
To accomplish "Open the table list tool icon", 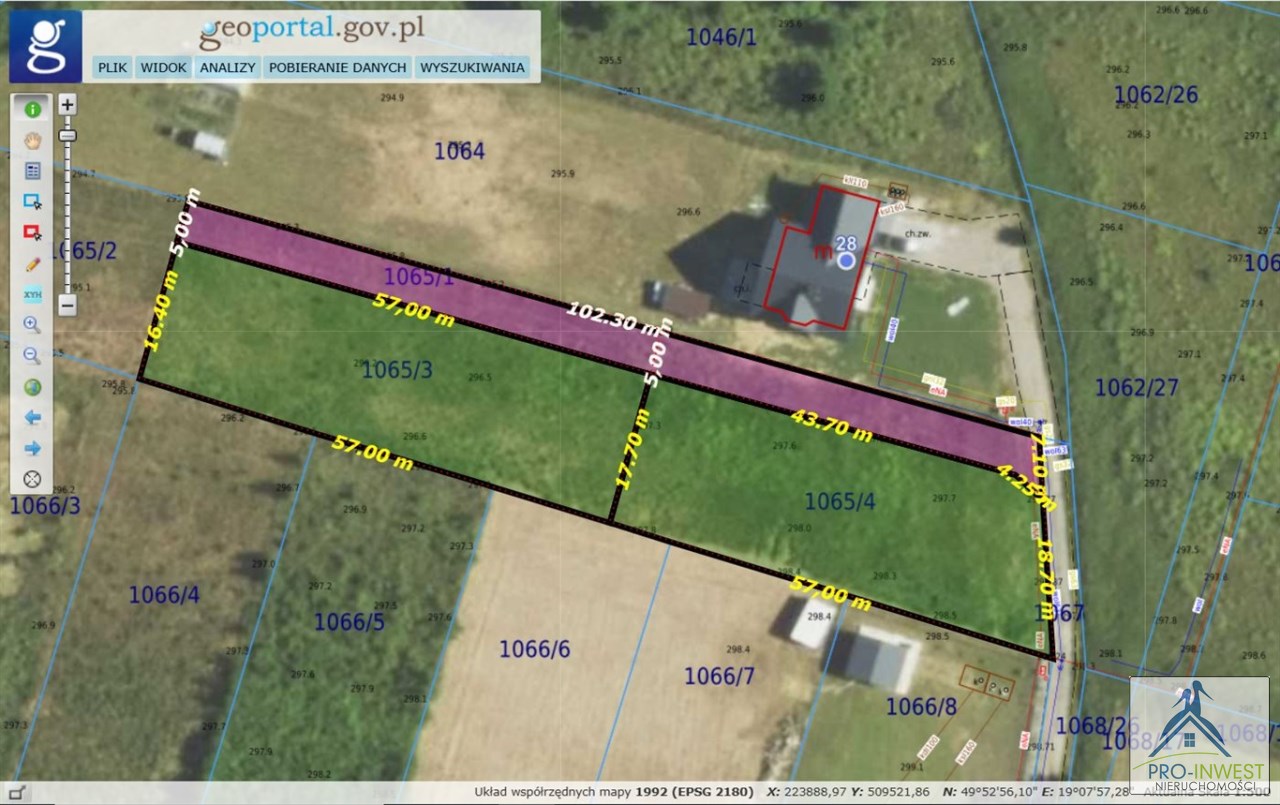I will point(32,171).
